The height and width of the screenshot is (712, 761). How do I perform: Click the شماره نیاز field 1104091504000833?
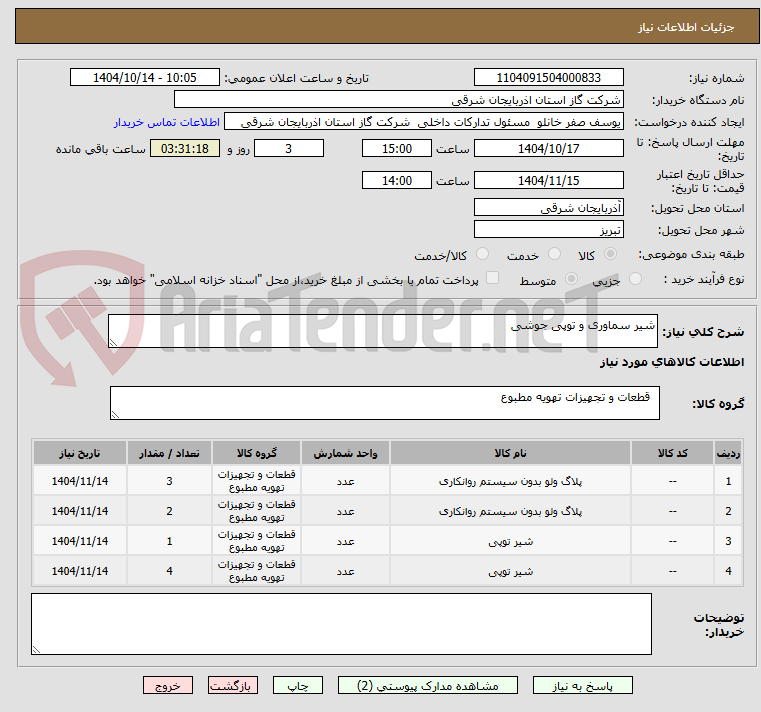[548, 78]
